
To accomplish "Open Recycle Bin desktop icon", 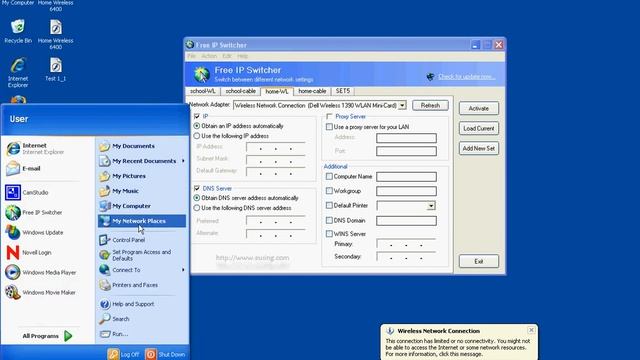I will pos(18,31).
